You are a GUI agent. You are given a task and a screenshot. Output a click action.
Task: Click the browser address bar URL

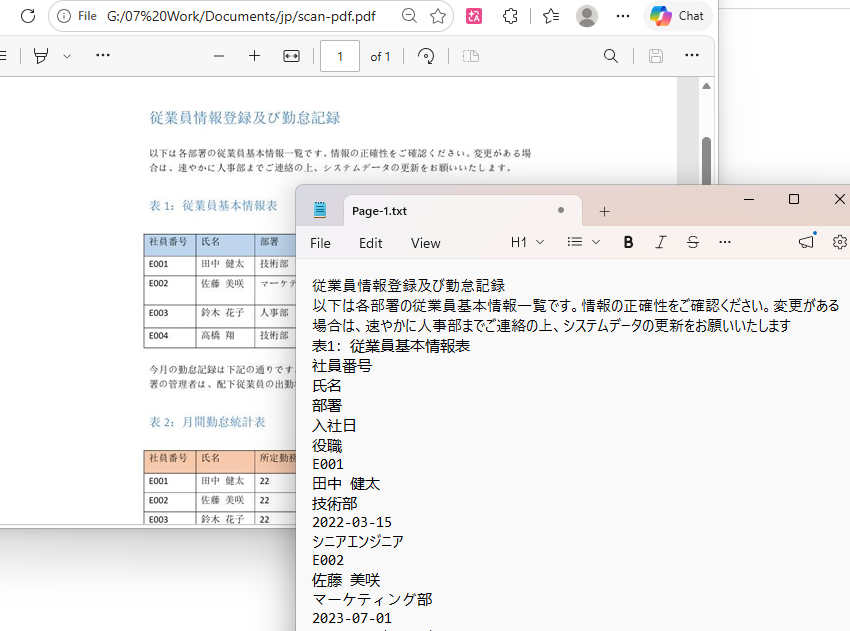coord(241,16)
